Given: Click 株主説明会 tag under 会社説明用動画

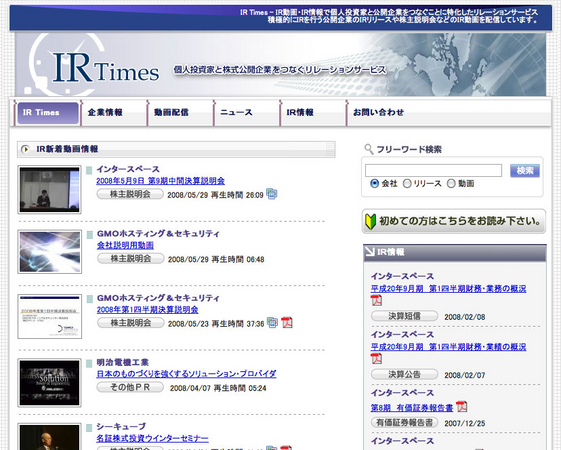Looking at the screenshot, I should [x=131, y=259].
